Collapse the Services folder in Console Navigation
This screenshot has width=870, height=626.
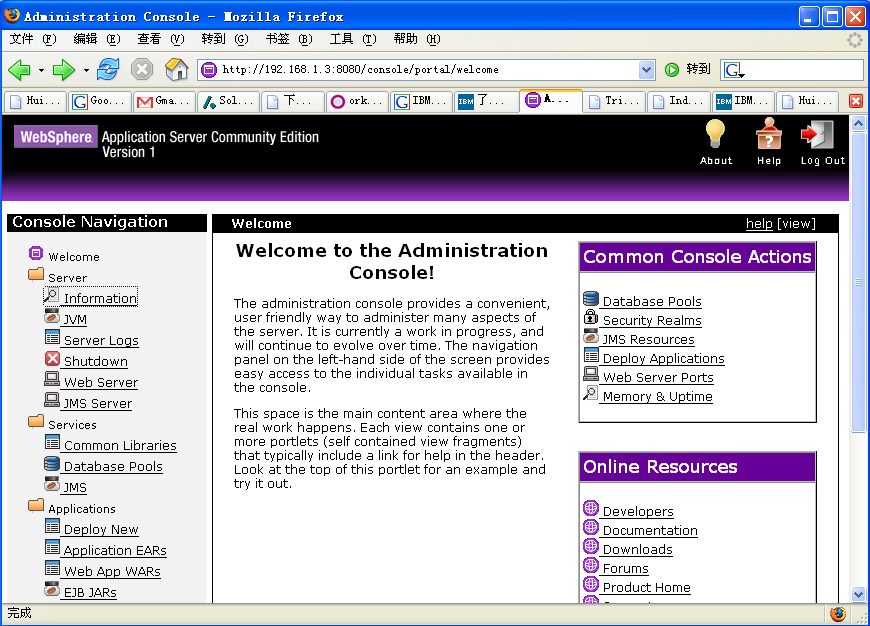pos(36,422)
